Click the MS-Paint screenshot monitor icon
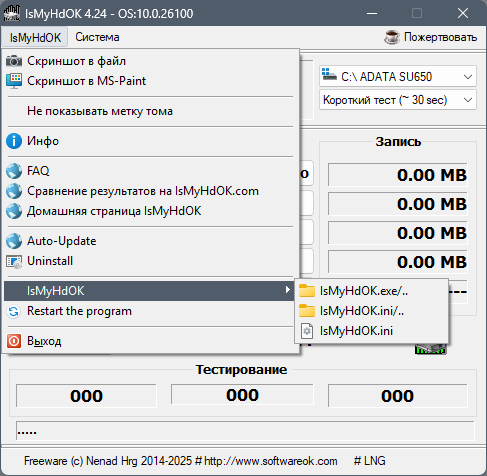 click(x=14, y=81)
